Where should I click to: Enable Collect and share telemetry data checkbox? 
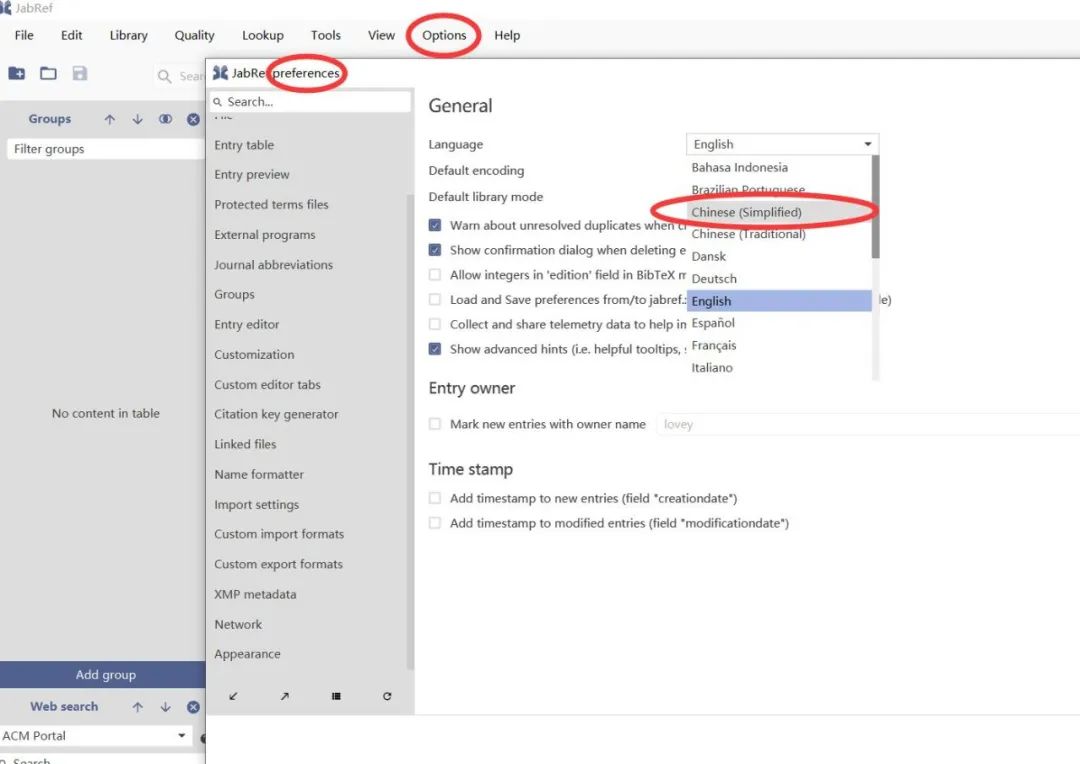(x=435, y=324)
